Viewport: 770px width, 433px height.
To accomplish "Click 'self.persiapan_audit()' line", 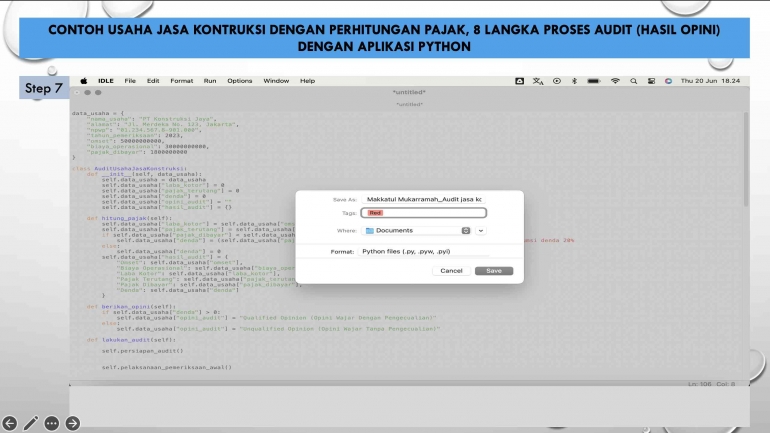I will [142, 351].
